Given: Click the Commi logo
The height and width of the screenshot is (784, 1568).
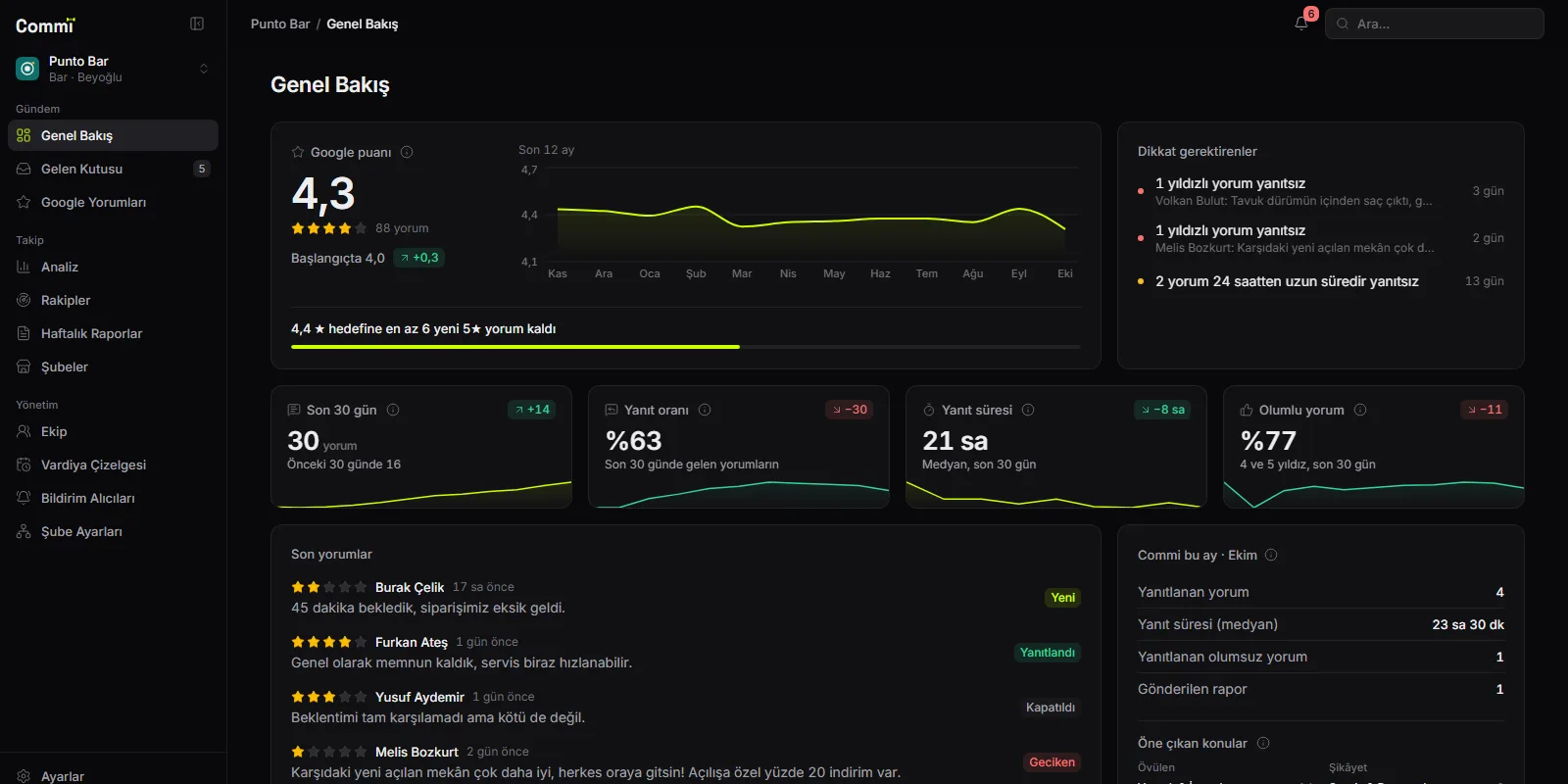Looking at the screenshot, I should pos(45,25).
